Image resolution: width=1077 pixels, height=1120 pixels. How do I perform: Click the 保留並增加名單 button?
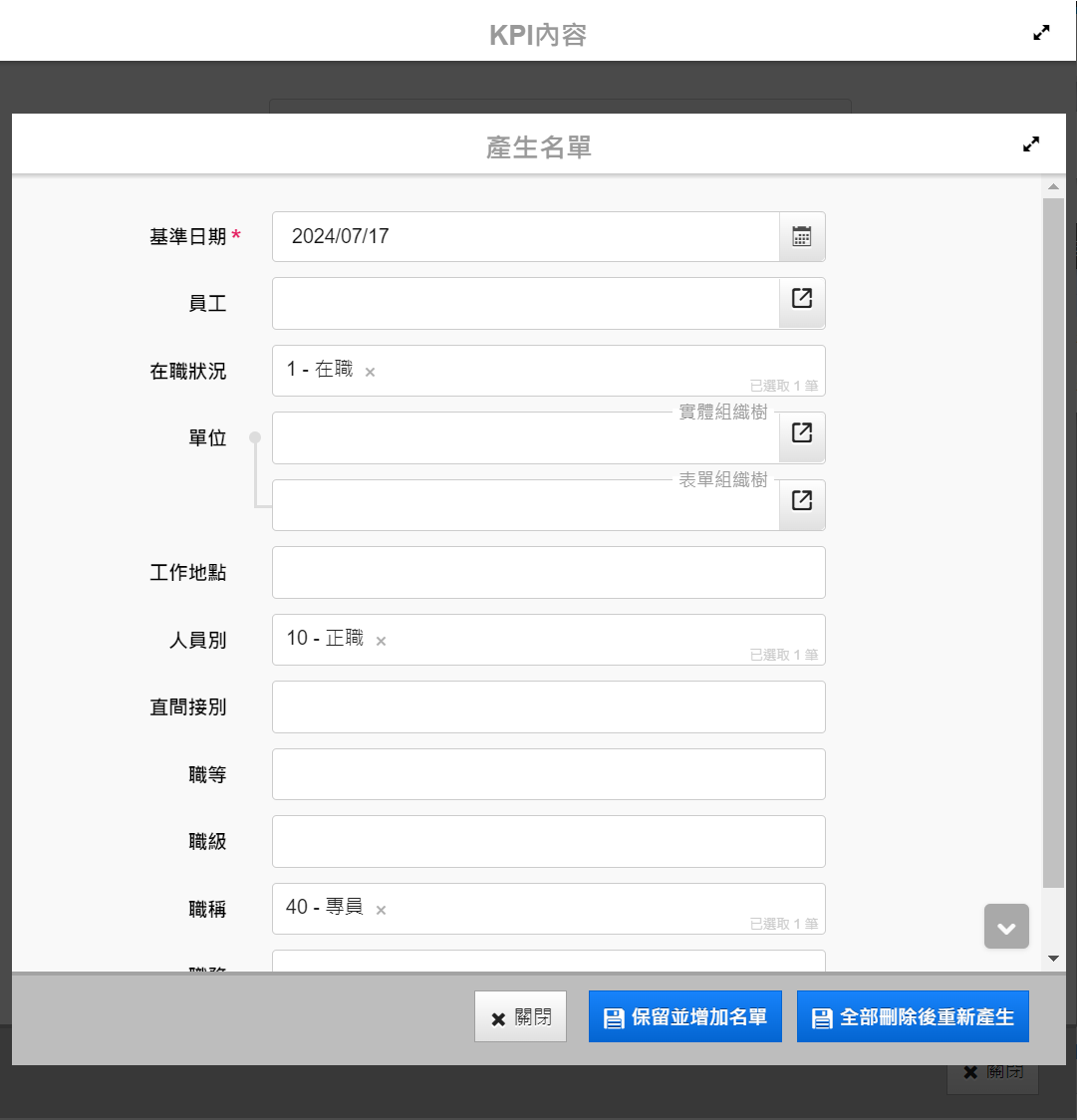[x=685, y=1017]
